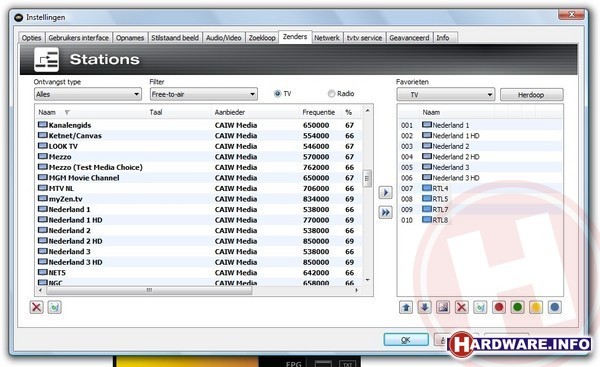
Task: Click the horizontal scrollbar thumb in station list
Action: click(149, 290)
